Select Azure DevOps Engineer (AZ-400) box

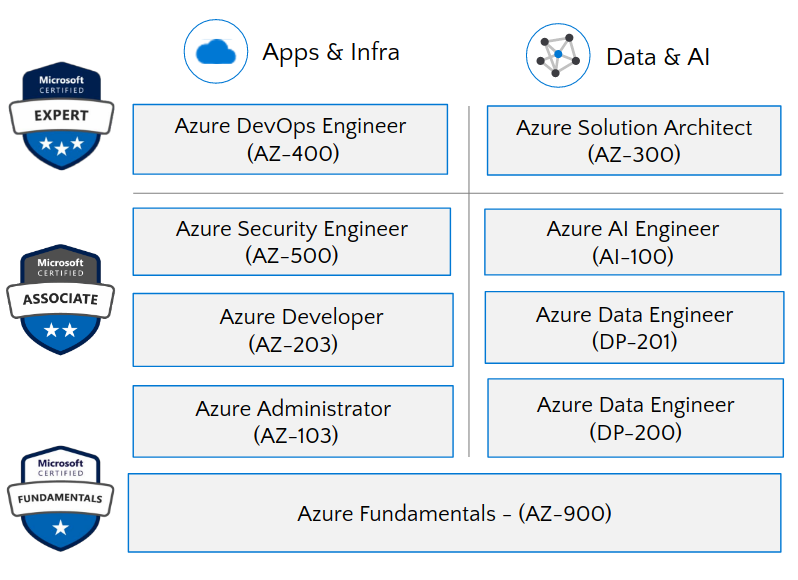[x=290, y=139]
